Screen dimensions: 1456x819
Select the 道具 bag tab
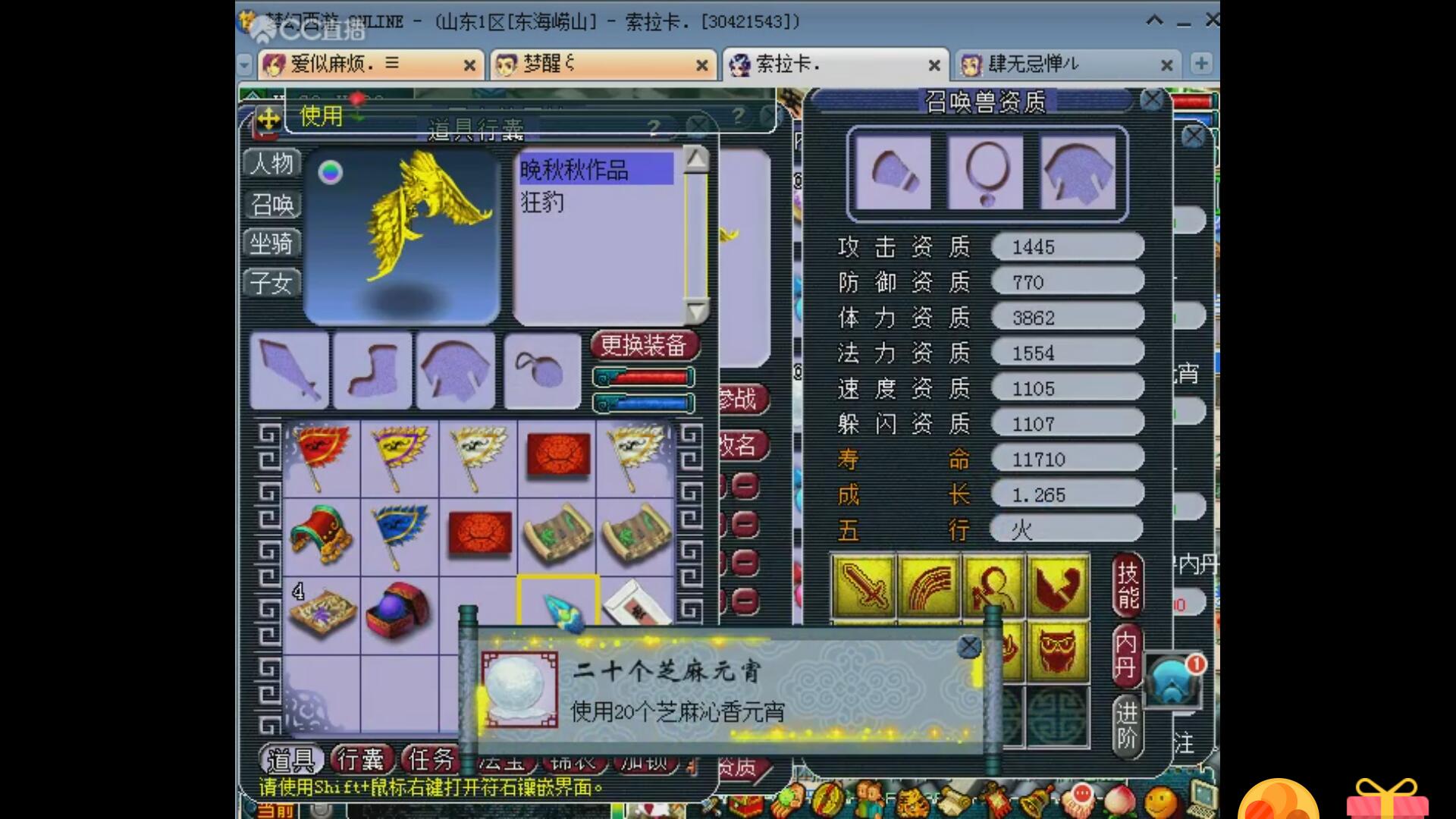tap(291, 759)
